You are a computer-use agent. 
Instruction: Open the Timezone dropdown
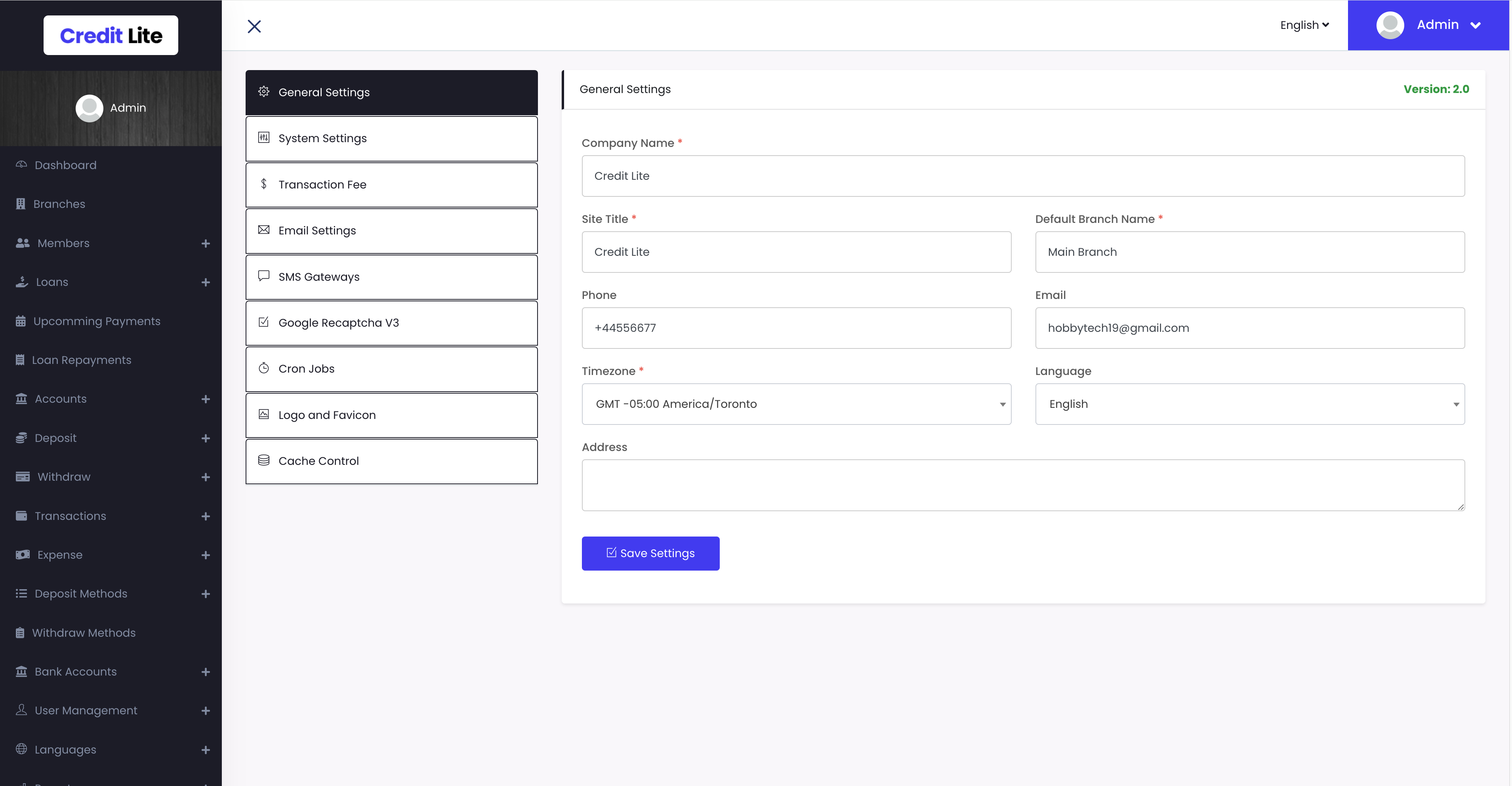[796, 404]
